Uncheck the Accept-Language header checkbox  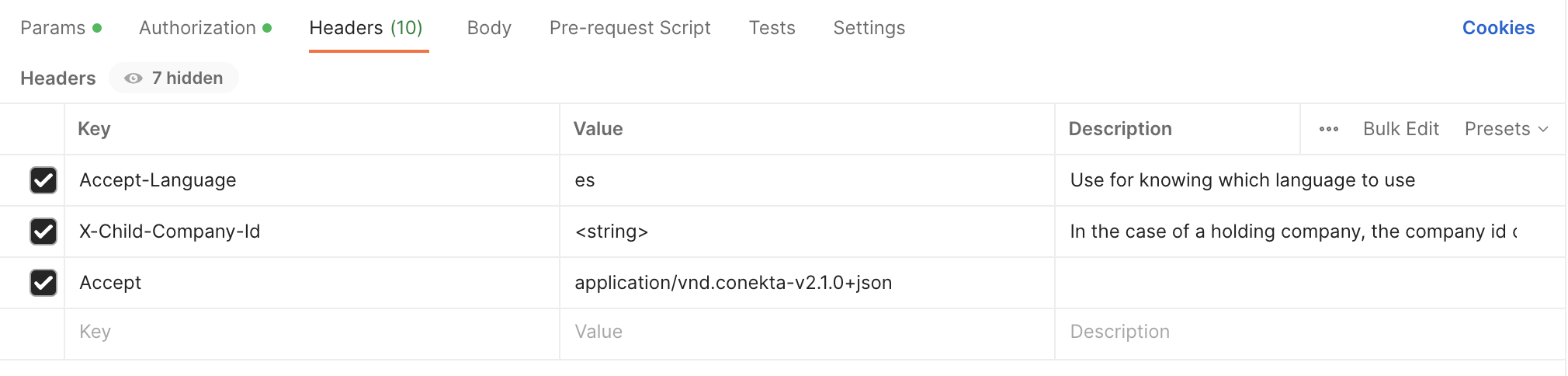click(43, 180)
